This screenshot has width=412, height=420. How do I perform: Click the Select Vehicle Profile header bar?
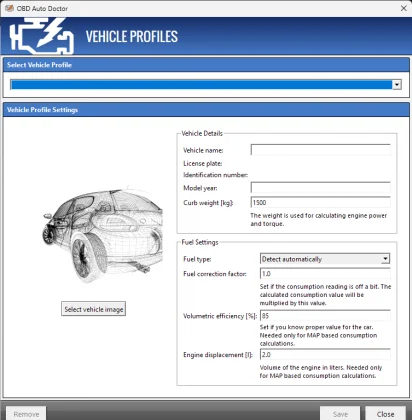[206, 65]
